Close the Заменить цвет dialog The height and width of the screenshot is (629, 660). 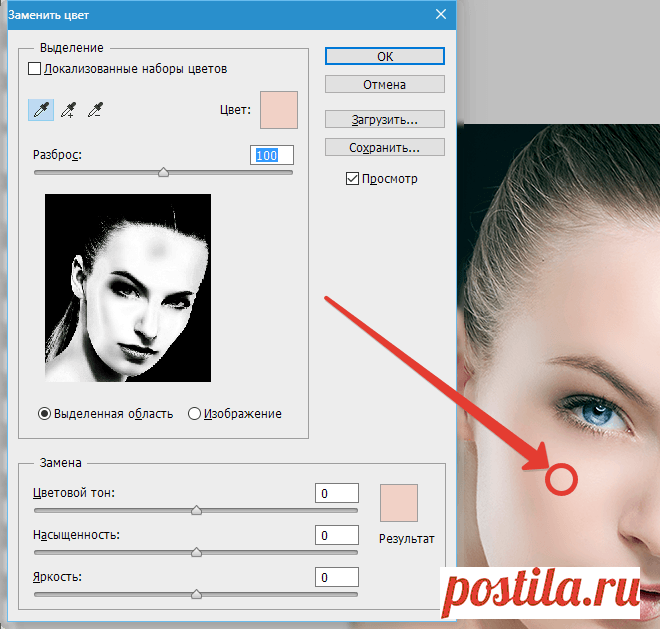[x=440, y=14]
